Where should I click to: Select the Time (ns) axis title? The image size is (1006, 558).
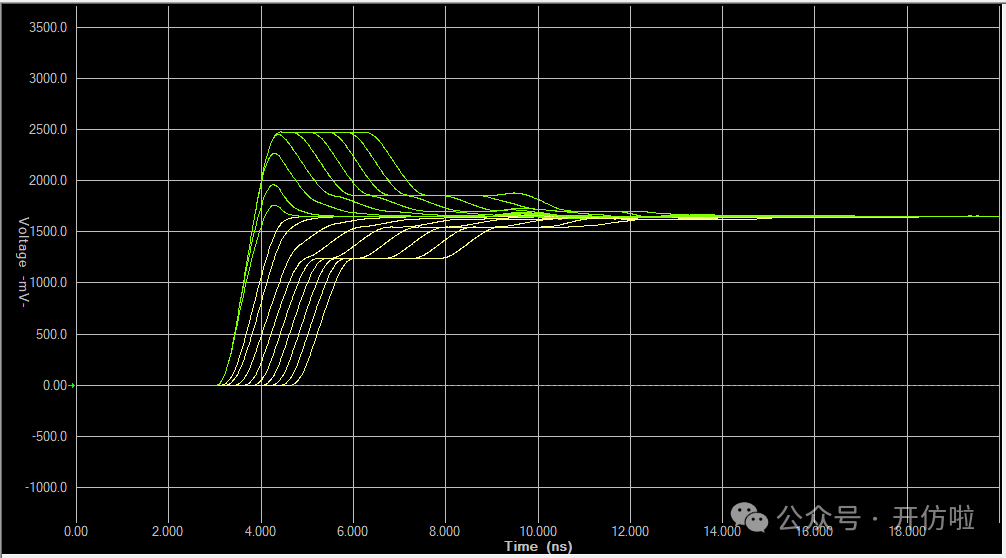pyautogui.click(x=538, y=546)
